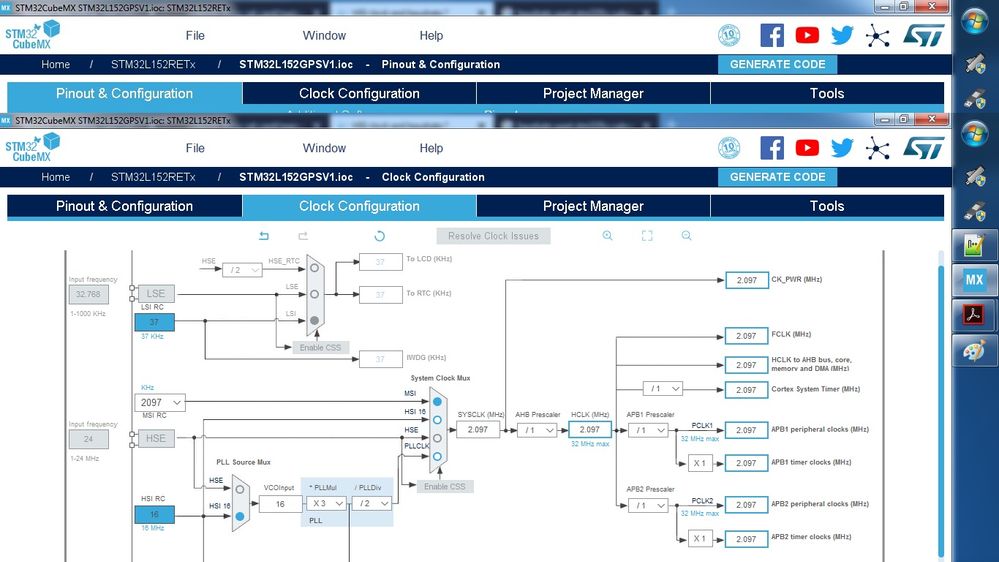Open YouTube icon in front Clock Configuration window
Viewport: 999px width, 562px height.
807,148
